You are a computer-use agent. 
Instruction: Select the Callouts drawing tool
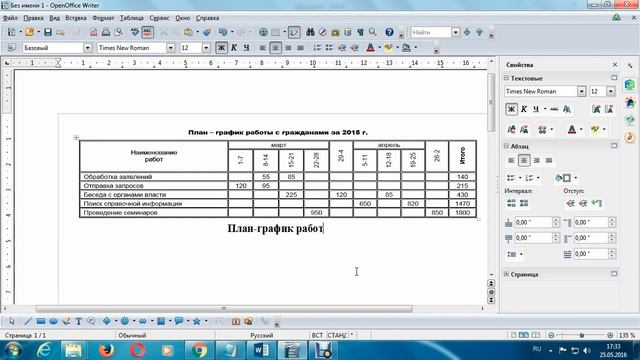(x=179, y=321)
